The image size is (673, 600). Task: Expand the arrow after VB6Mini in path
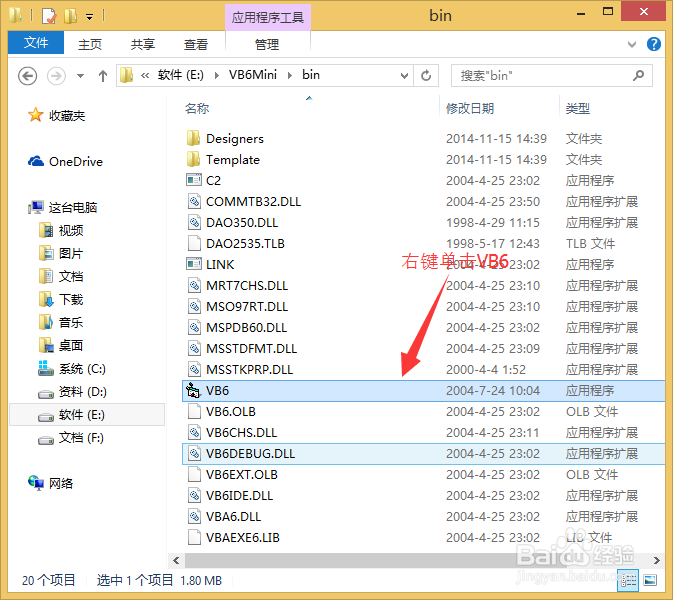point(290,76)
